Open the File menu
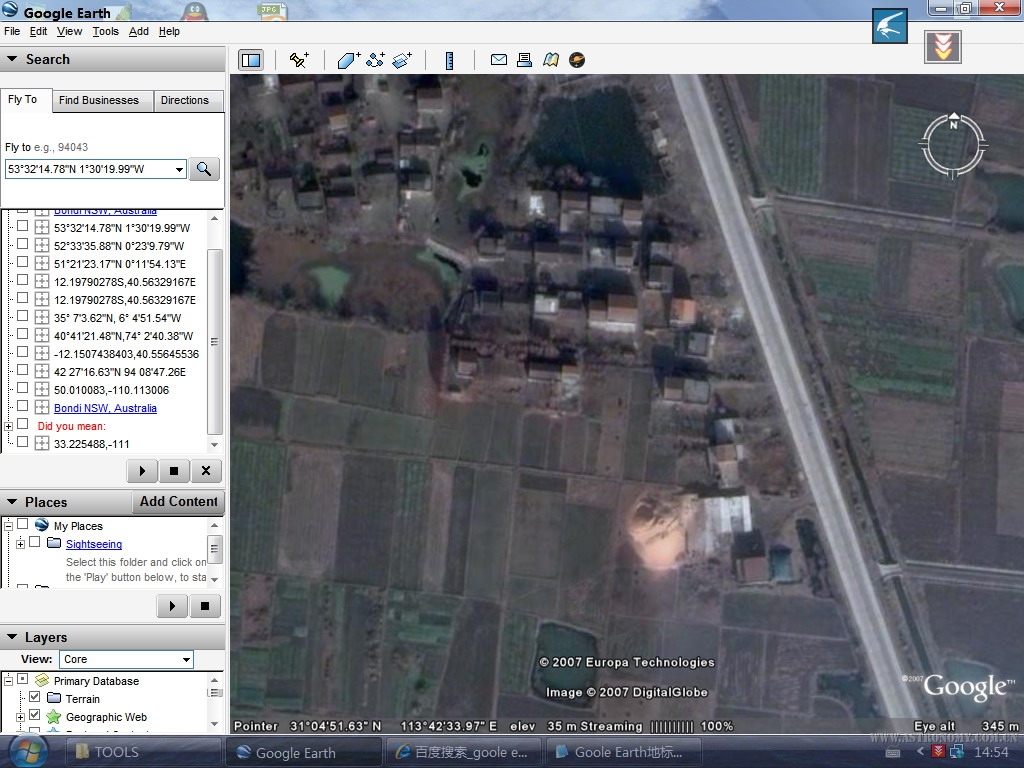Viewport: 1024px width, 768px height. click(12, 31)
